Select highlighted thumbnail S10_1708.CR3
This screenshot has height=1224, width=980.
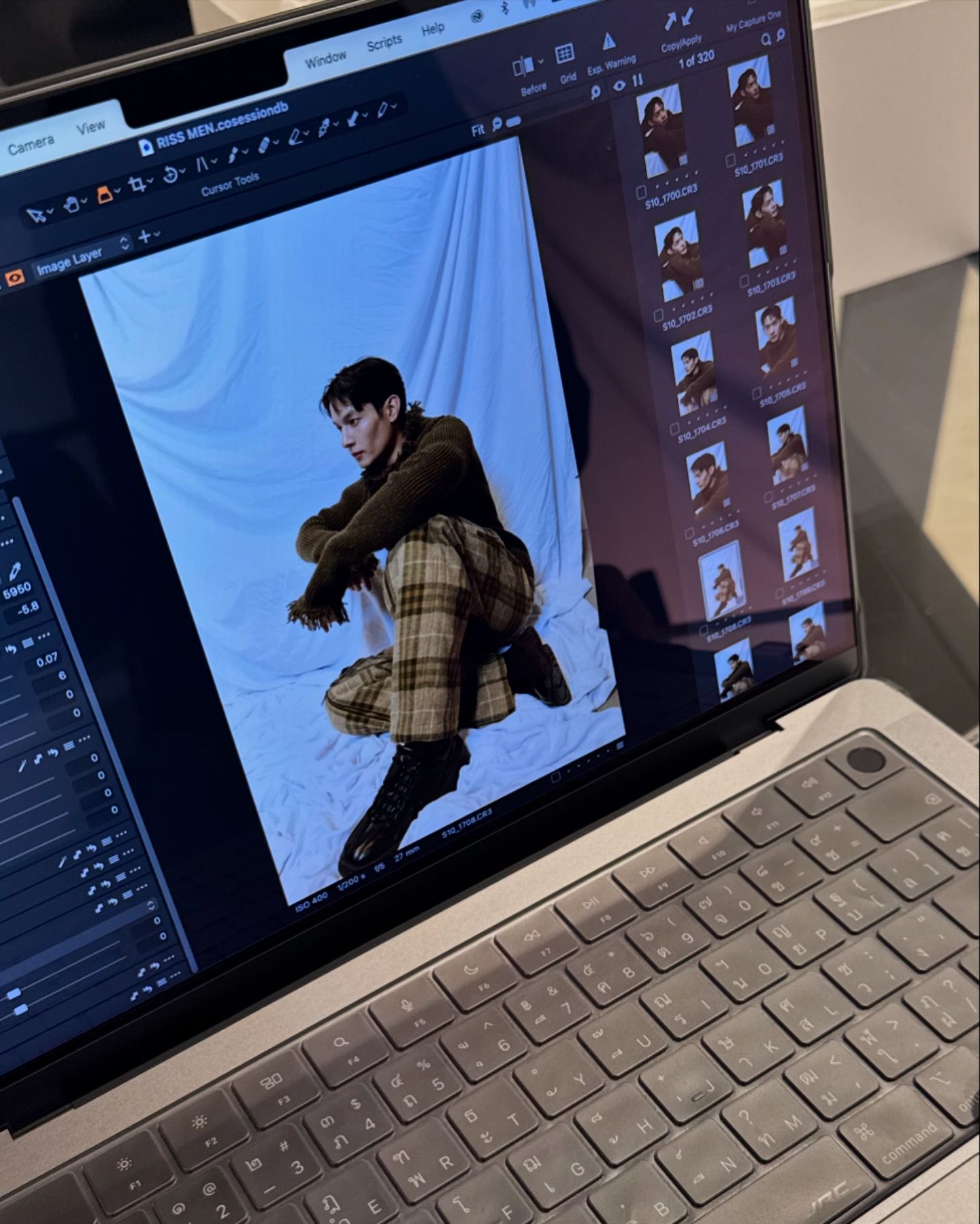pyautogui.click(x=723, y=580)
